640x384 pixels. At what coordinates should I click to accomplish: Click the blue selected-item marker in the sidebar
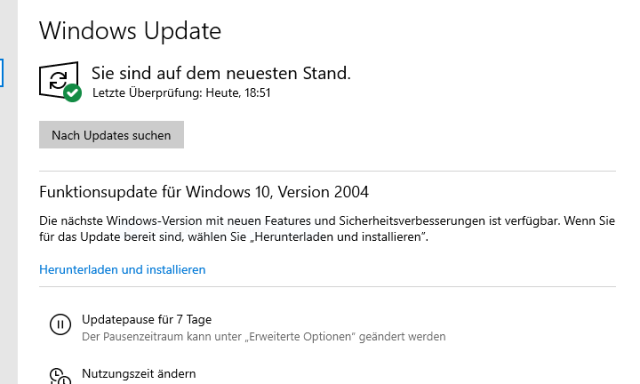2,73
